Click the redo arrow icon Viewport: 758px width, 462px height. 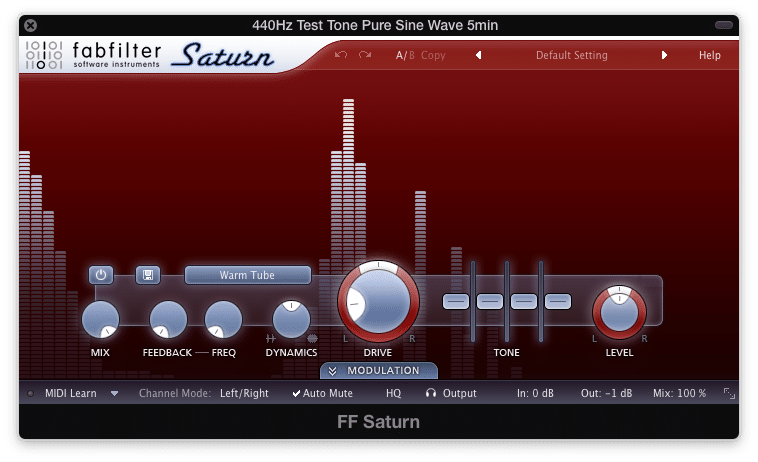(x=365, y=55)
